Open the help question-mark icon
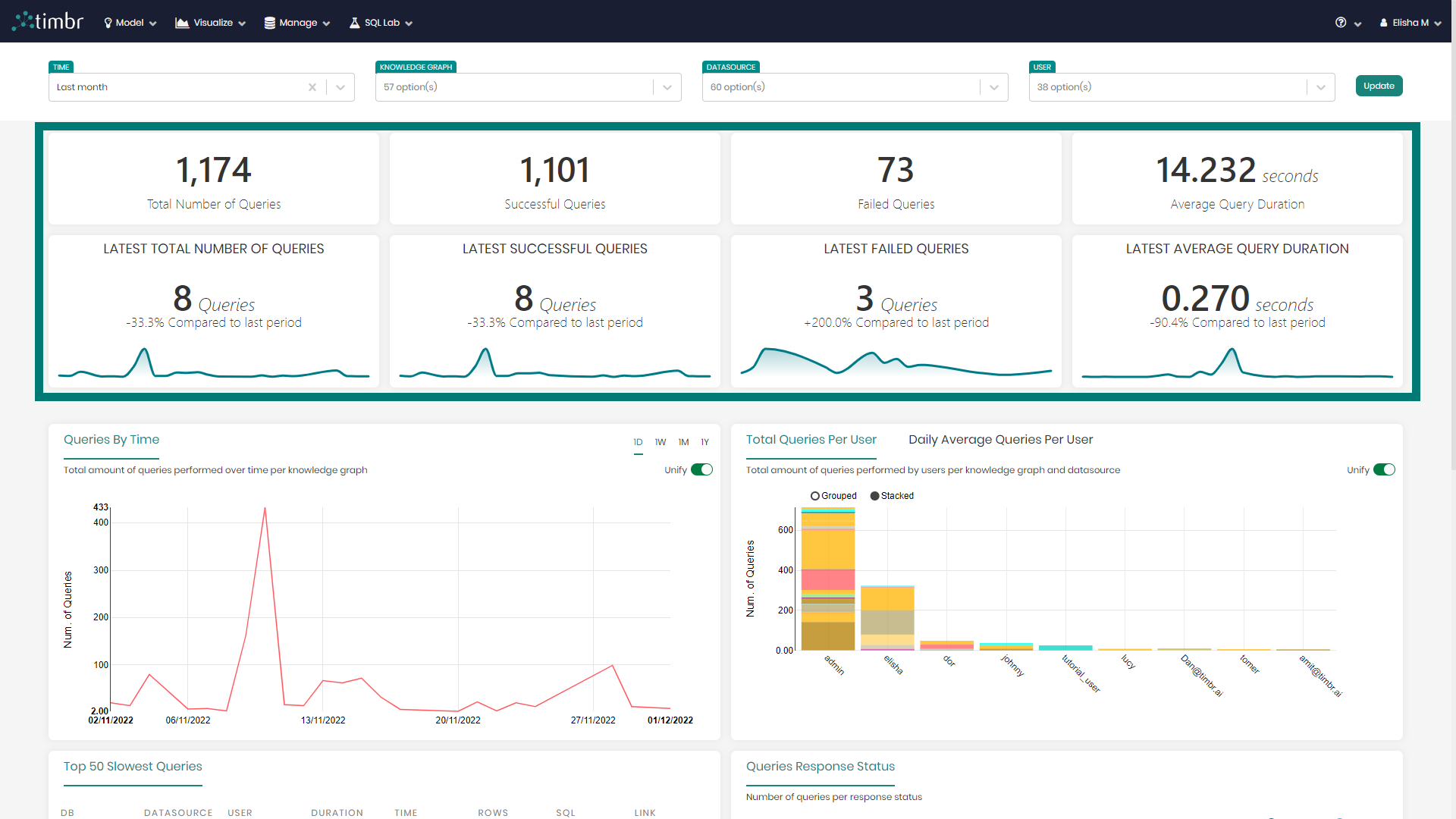The width and height of the screenshot is (1456, 819). 1339,22
